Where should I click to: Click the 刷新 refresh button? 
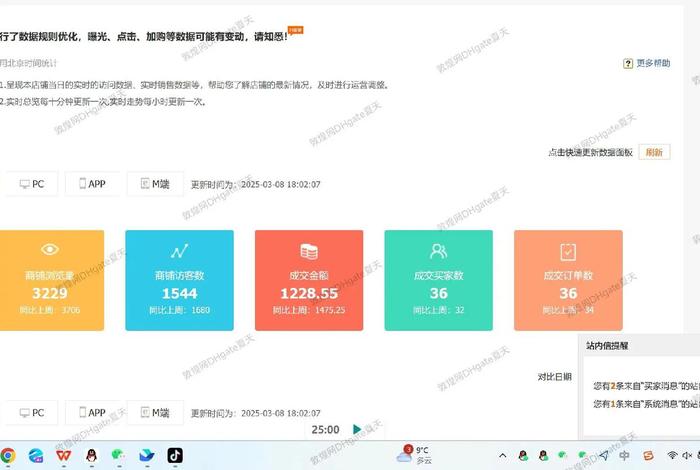point(654,152)
